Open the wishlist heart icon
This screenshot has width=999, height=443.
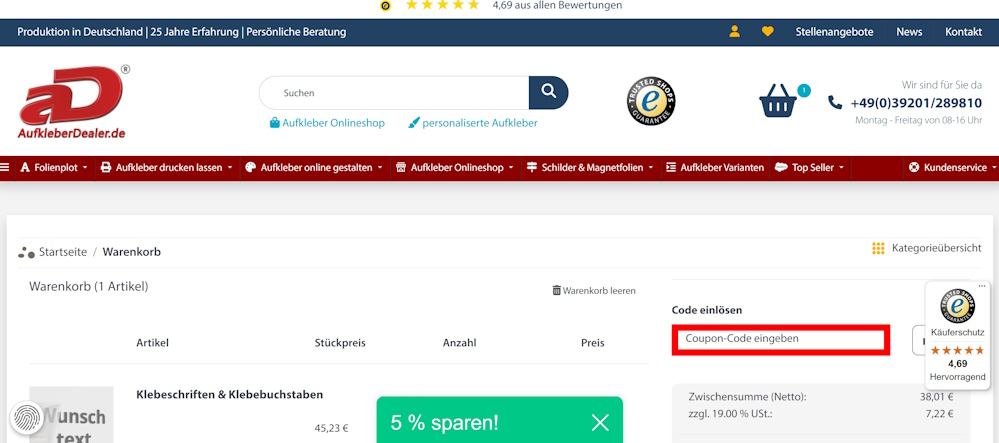pyautogui.click(x=768, y=31)
